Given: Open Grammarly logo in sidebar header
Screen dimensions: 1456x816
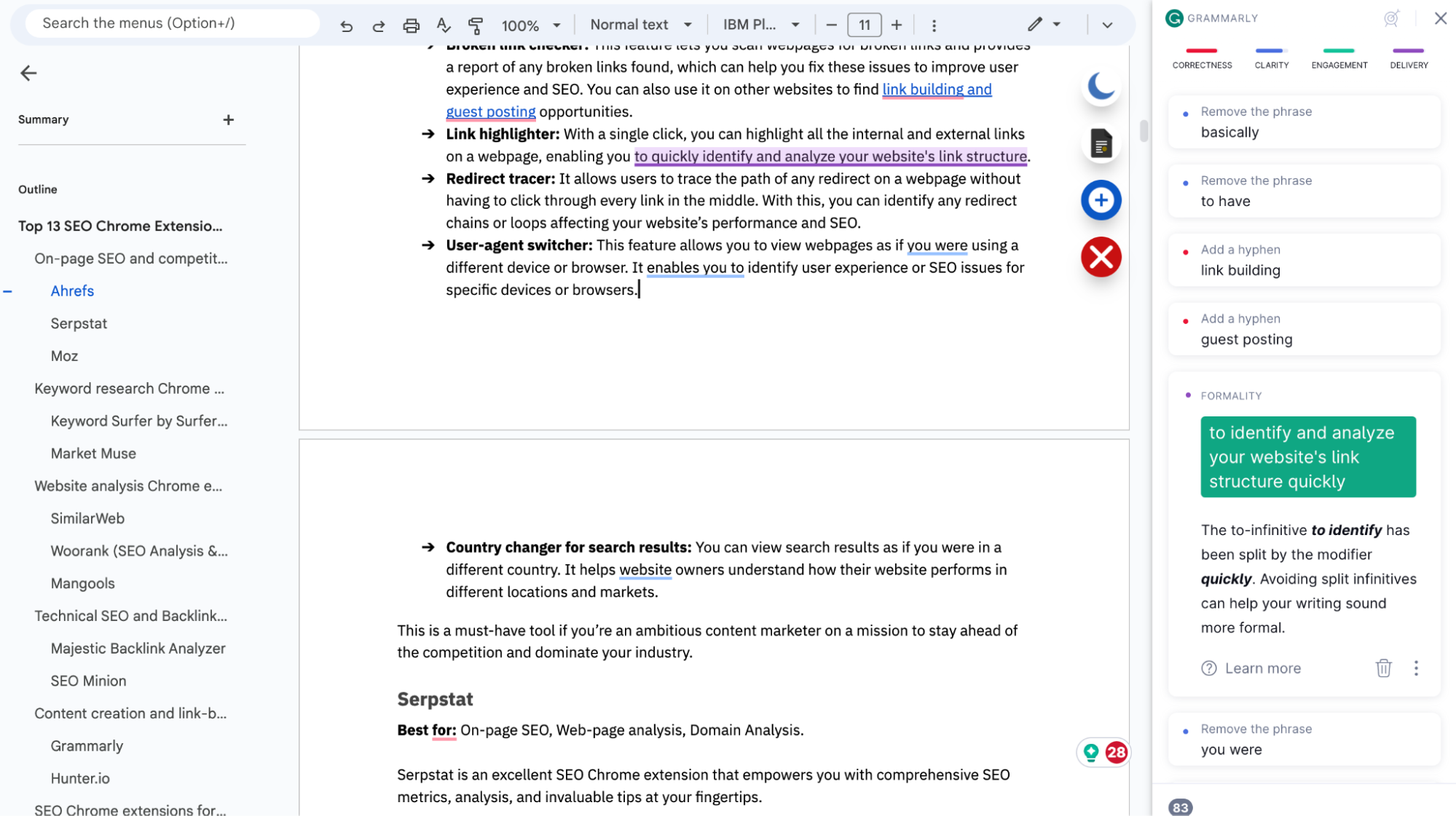Looking at the screenshot, I should (x=1174, y=18).
